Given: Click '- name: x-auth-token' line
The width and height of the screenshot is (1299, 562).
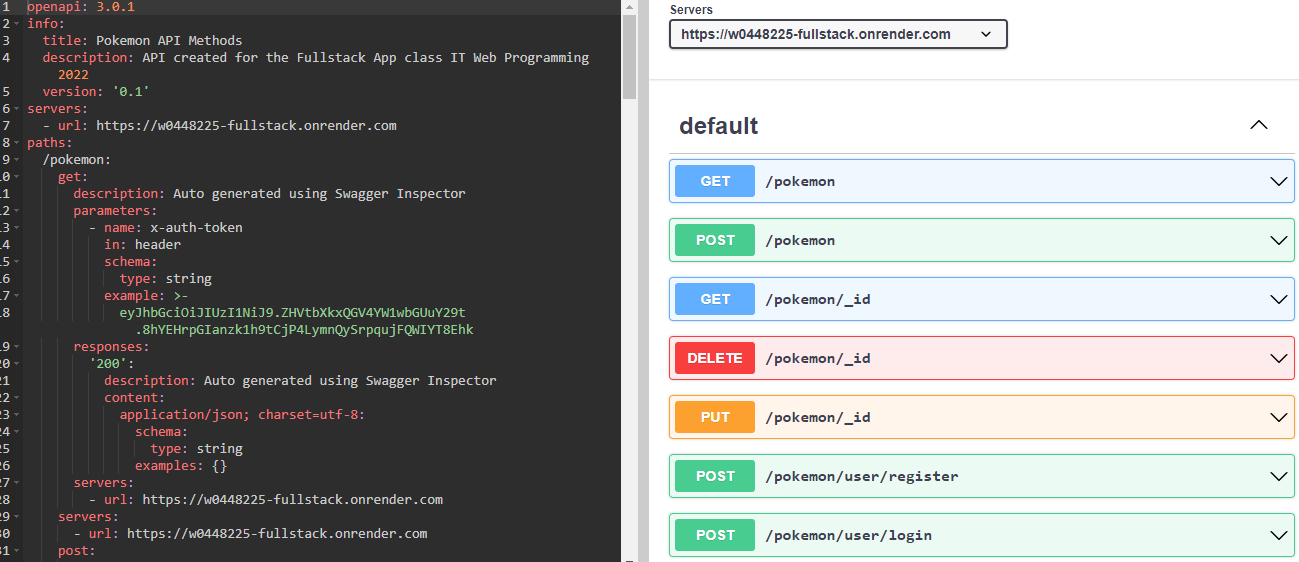Looking at the screenshot, I should point(166,228).
